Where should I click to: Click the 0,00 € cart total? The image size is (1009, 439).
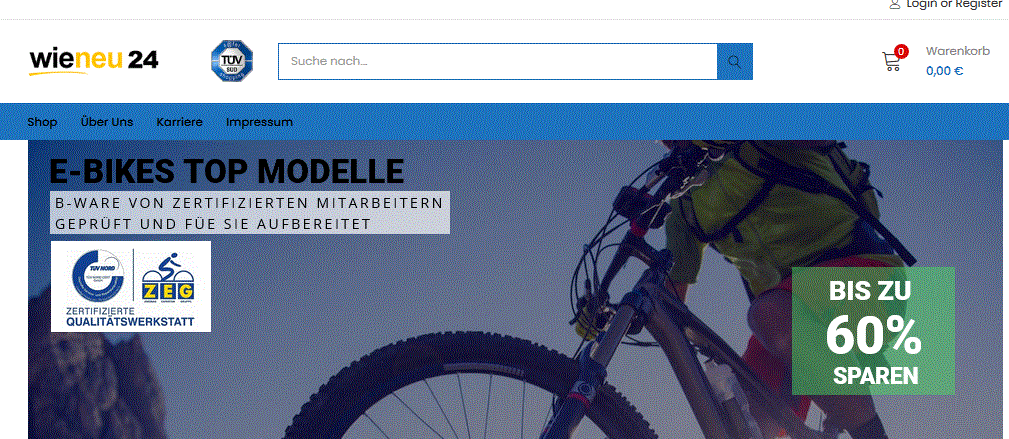click(944, 71)
